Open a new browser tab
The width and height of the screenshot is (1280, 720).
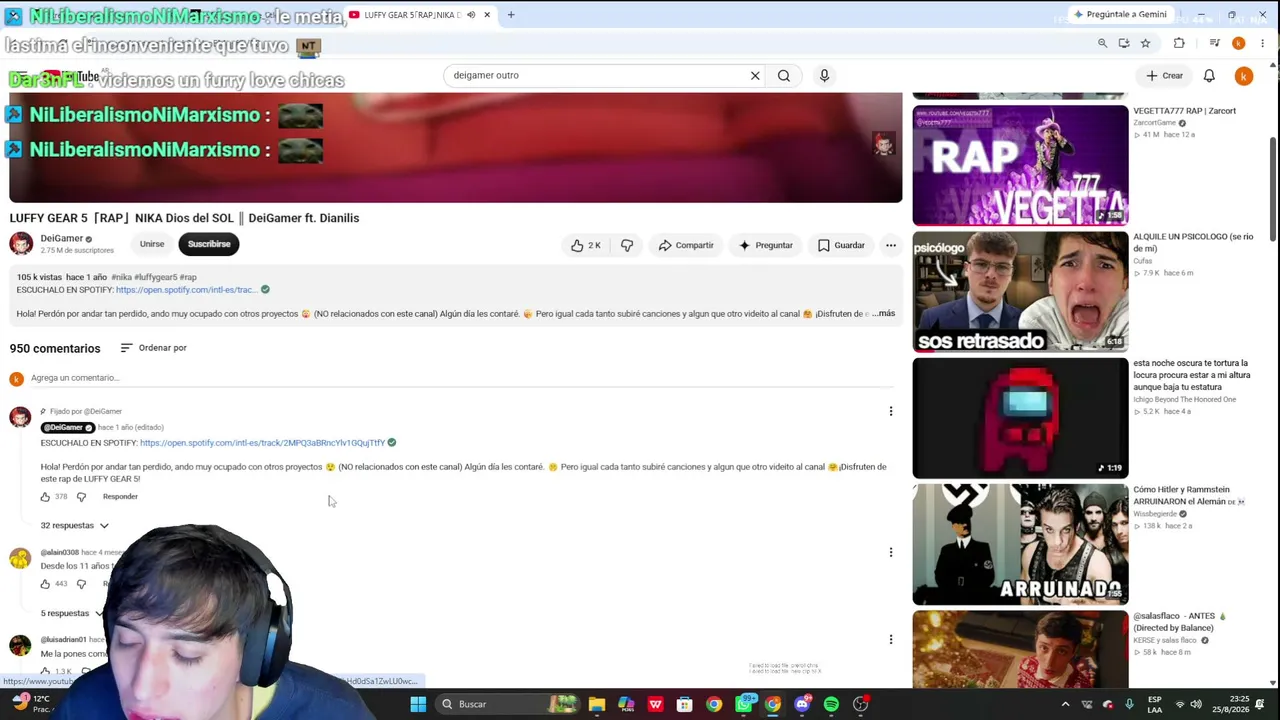(x=511, y=15)
